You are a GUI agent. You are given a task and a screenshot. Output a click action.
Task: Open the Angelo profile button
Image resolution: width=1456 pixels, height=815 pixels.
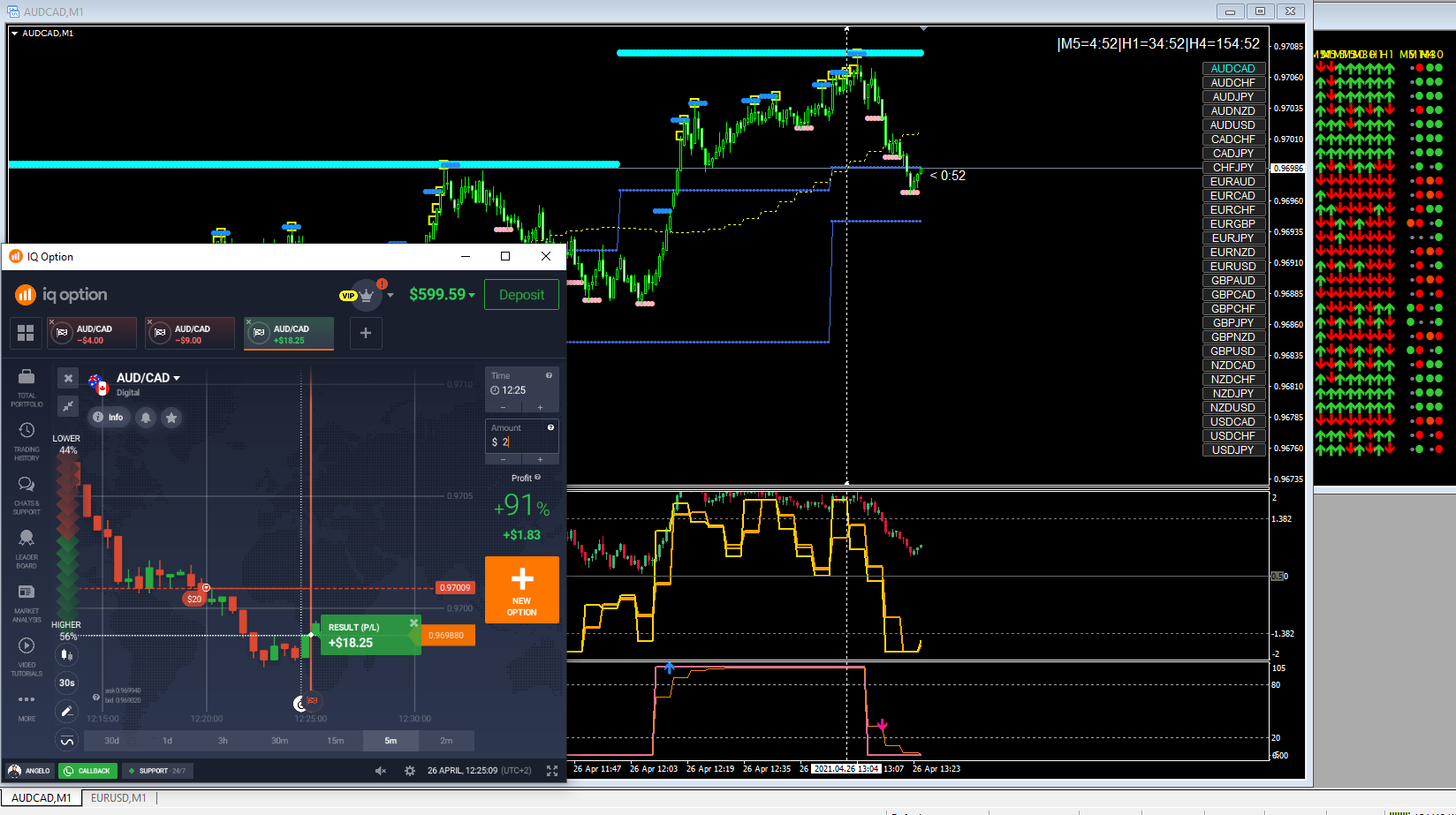pyautogui.click(x=29, y=771)
